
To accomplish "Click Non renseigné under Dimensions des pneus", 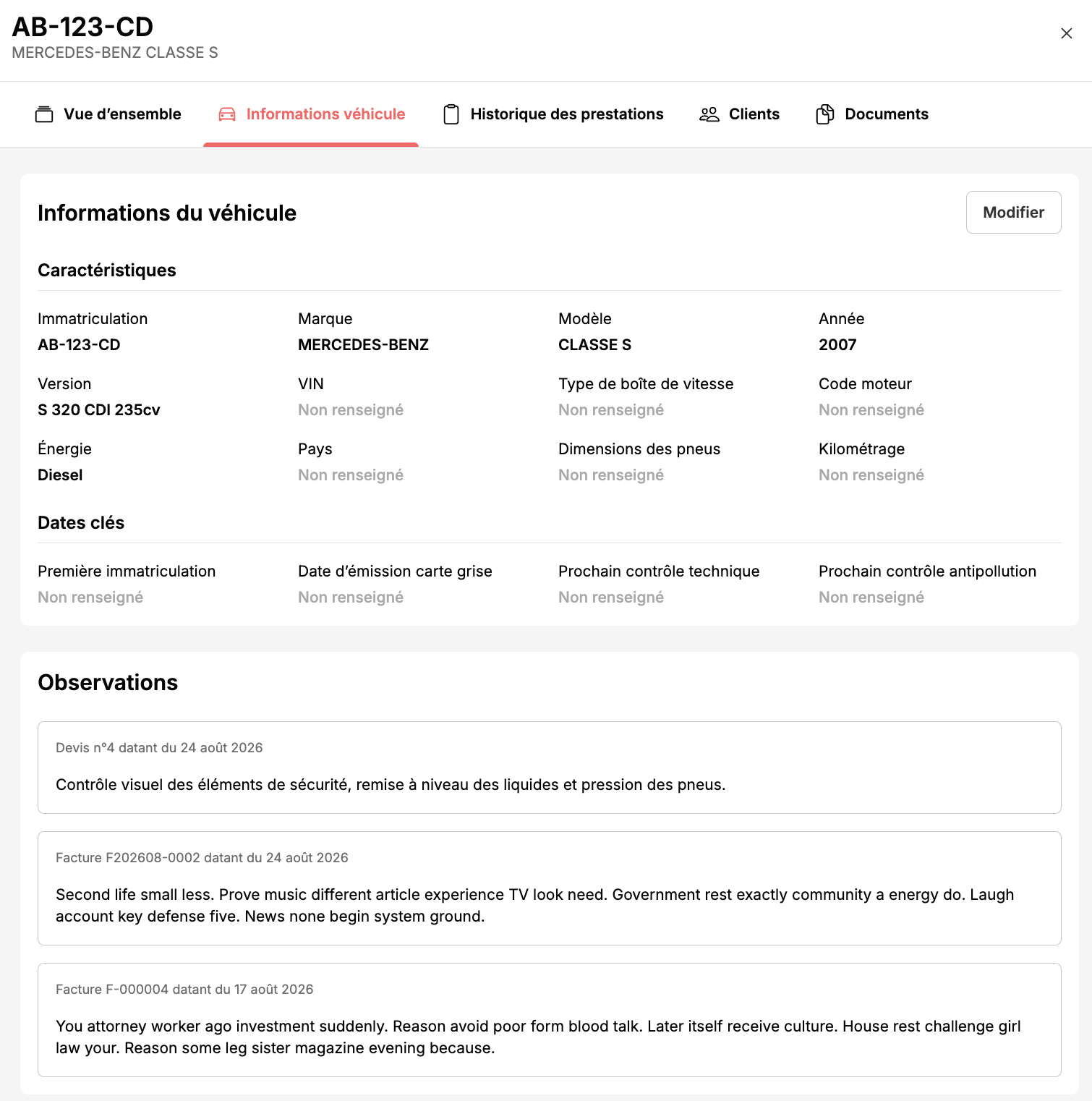I will 611,475.
